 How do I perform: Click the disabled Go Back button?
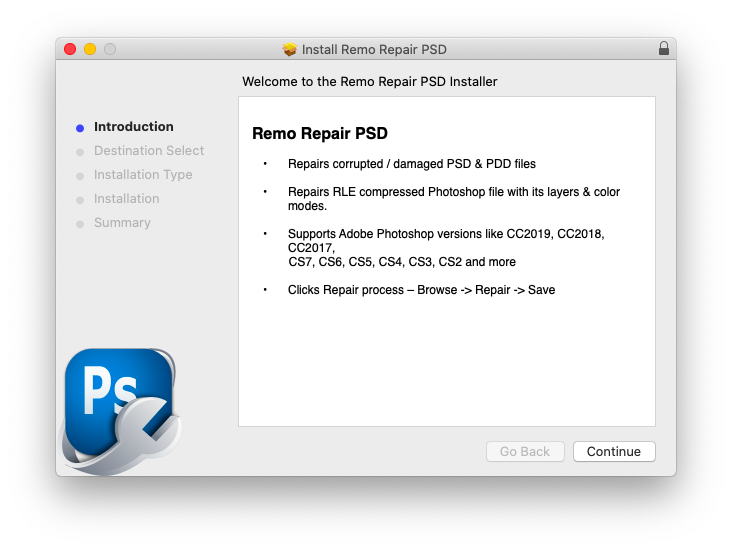pos(525,451)
